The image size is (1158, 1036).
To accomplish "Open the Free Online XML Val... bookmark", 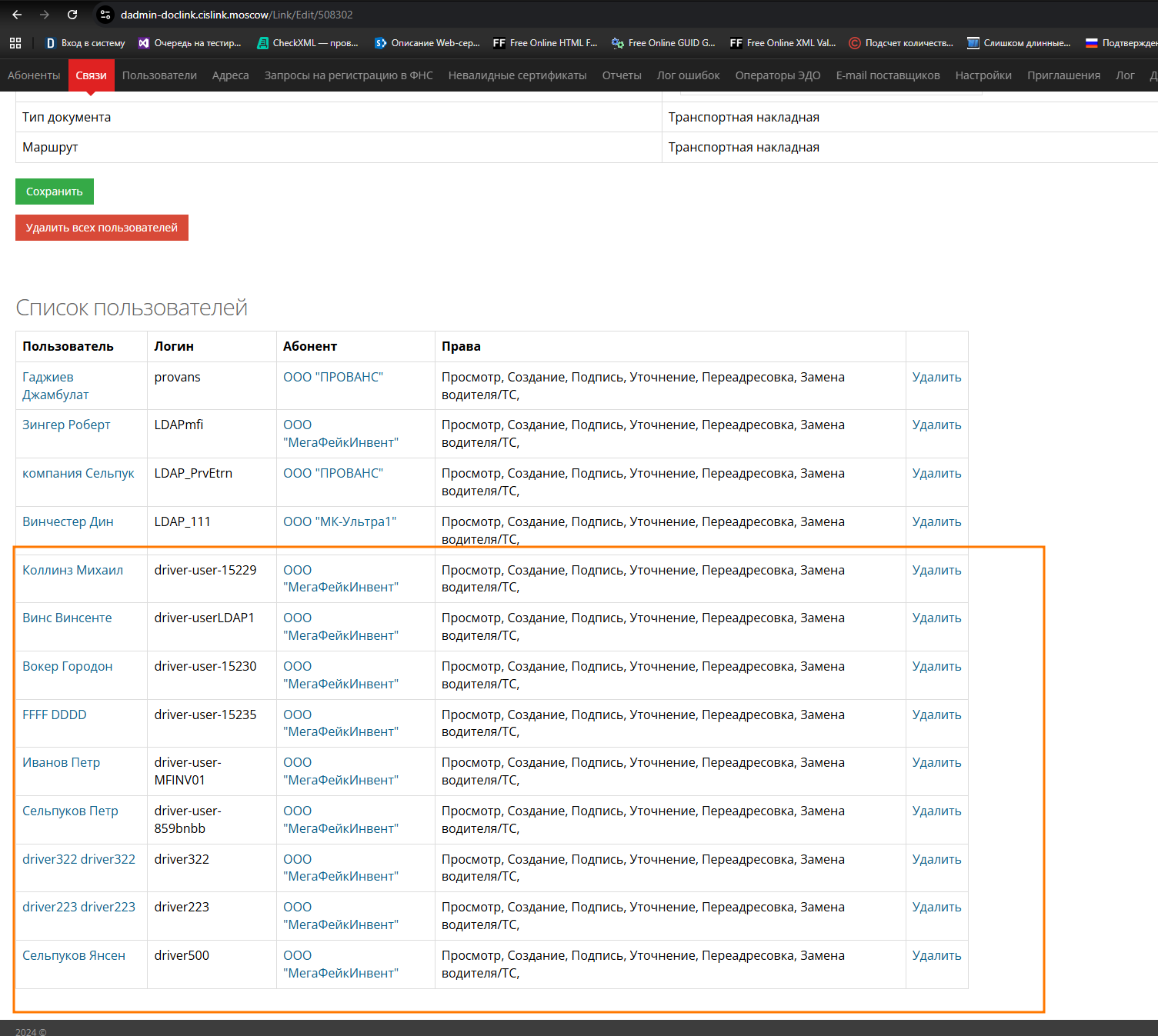I will (x=783, y=43).
